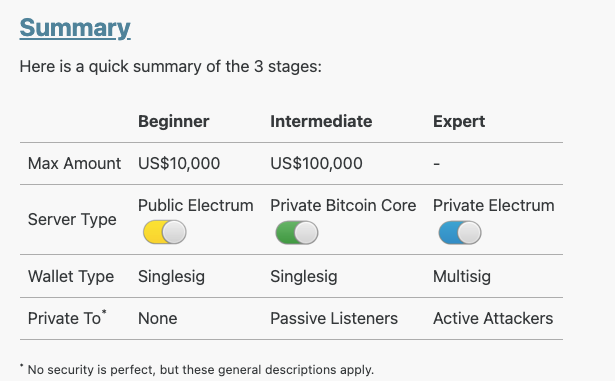Click the Intermediate column header
This screenshot has width=615, height=381.
click(321, 122)
